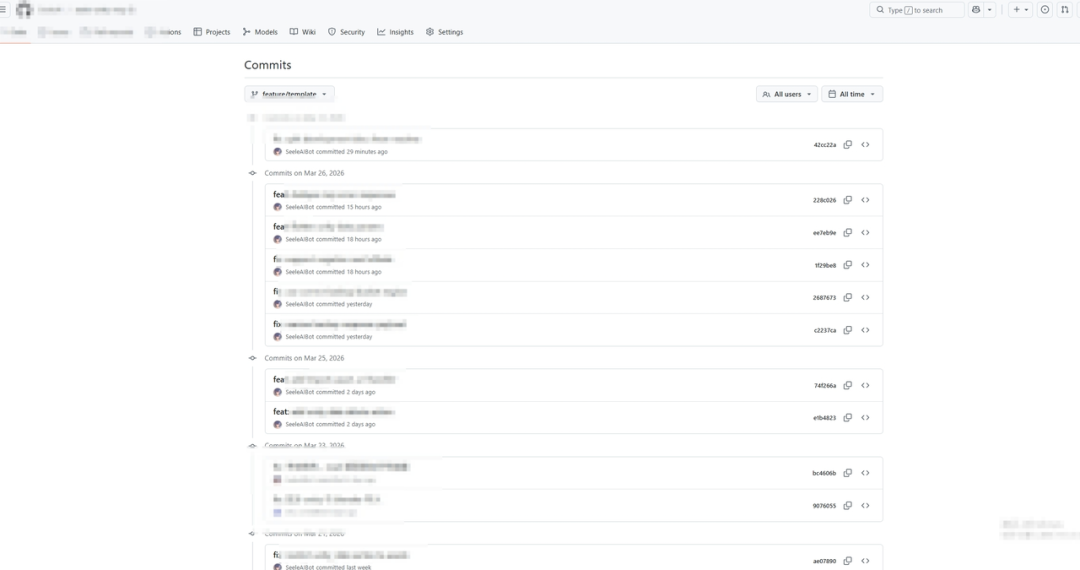Open the hamburger navigation menu
1080x570 pixels.
[4, 10]
